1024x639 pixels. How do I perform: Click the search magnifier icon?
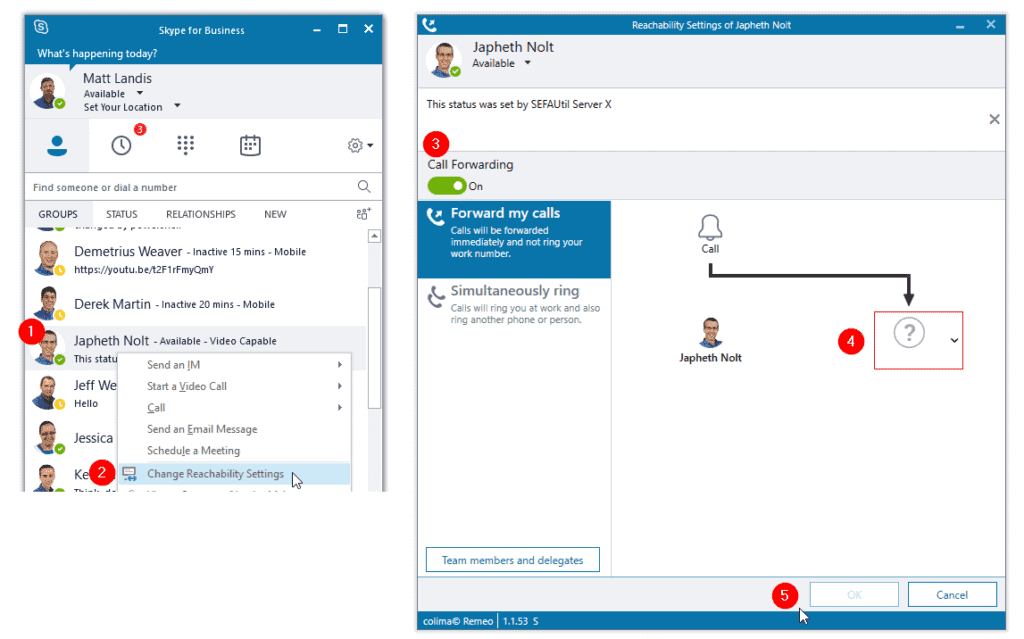[364, 187]
